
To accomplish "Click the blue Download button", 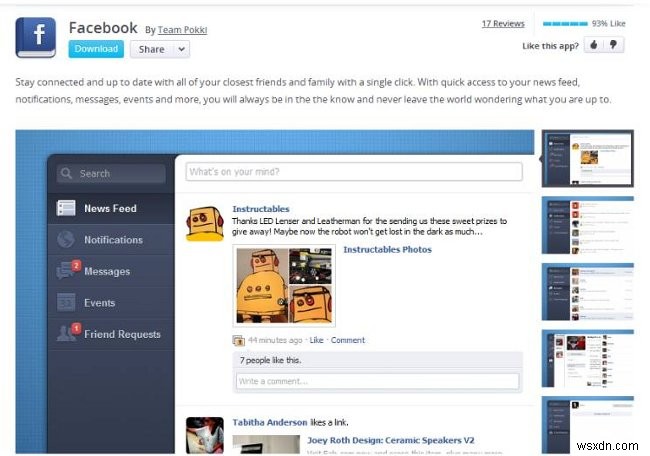I will [x=96, y=49].
